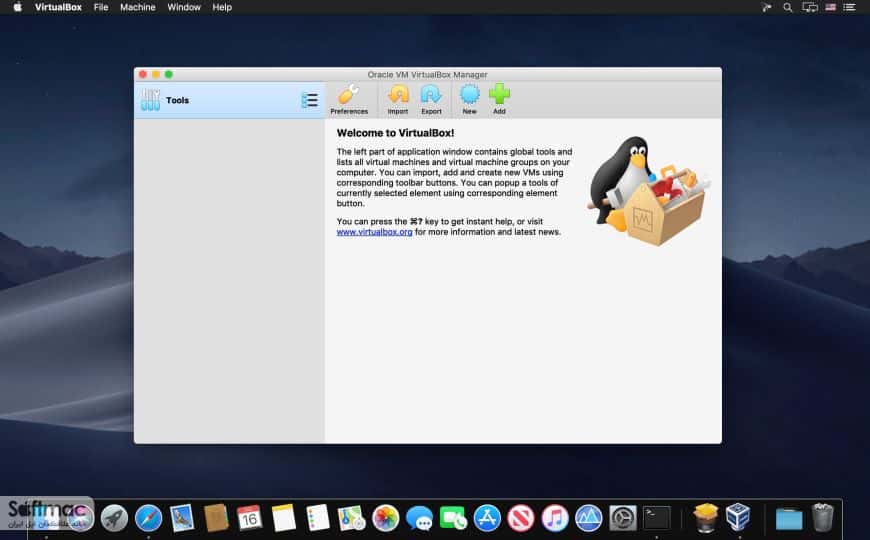
Task: Click the Export appliance toolbar icon
Action: (x=431, y=100)
